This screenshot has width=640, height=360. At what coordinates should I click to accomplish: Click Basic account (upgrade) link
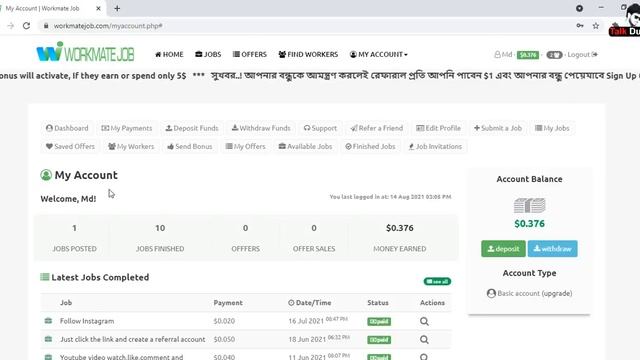pyautogui.click(x=529, y=293)
